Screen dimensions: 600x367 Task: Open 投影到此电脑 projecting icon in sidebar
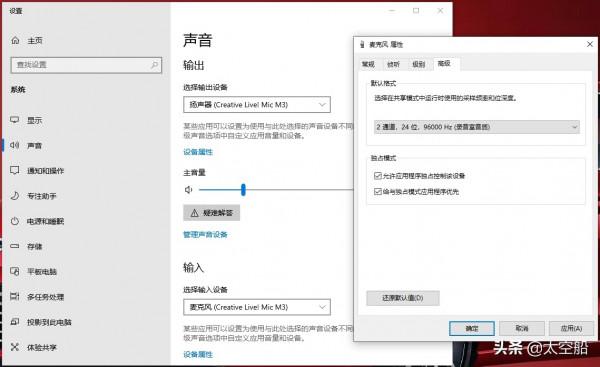(x=15, y=321)
